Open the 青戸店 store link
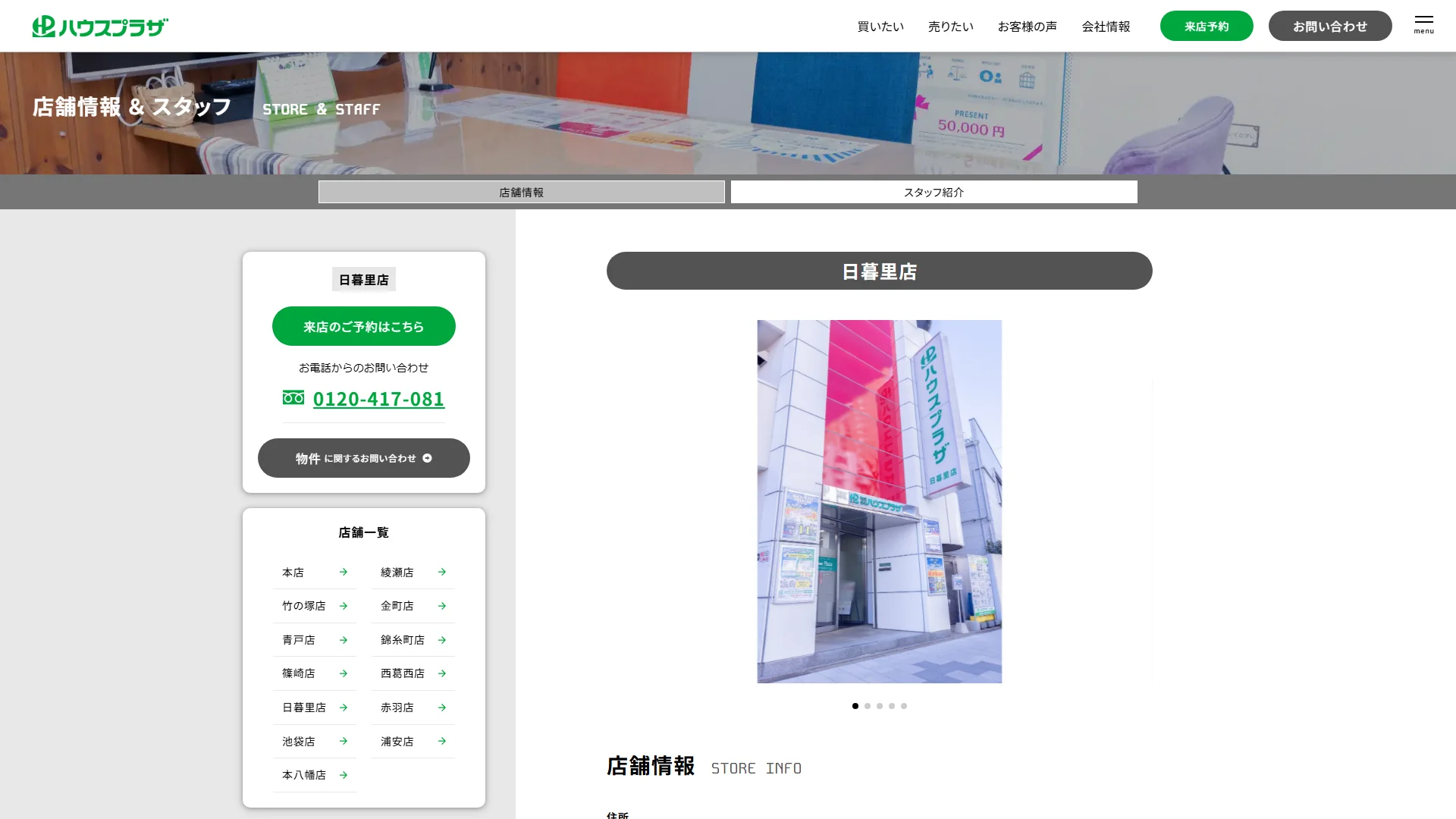 [x=315, y=640]
